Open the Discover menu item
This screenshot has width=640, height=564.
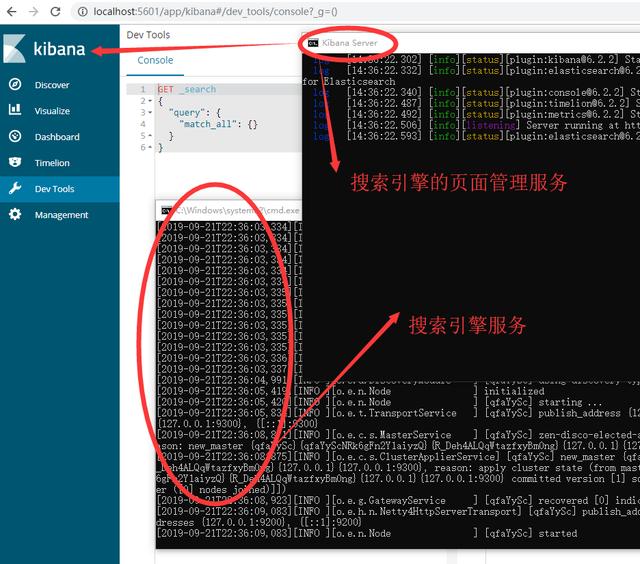[52, 85]
